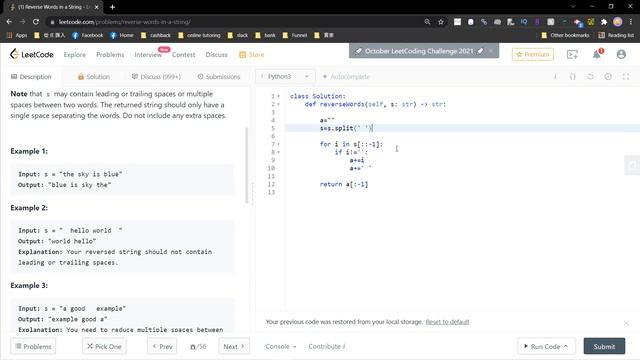Open the Facebook bookmark
Viewport: 640px width, 360px height.
point(87,36)
